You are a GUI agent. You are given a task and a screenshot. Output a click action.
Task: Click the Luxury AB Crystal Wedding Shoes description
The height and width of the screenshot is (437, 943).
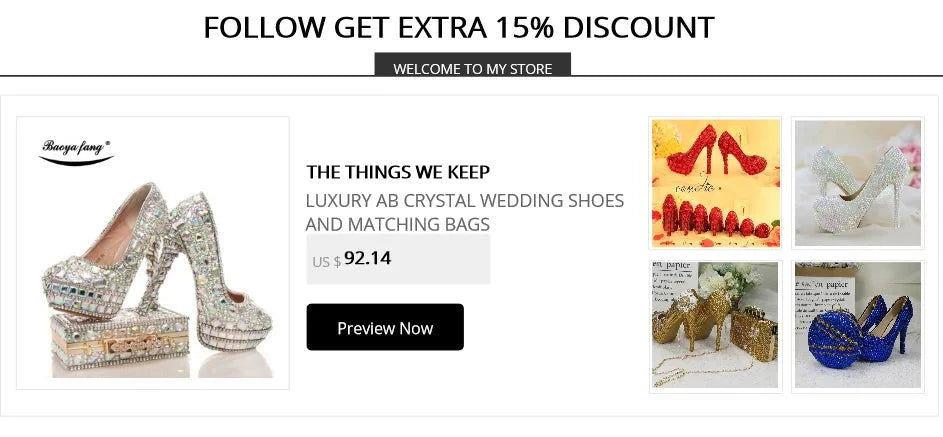[464, 212]
